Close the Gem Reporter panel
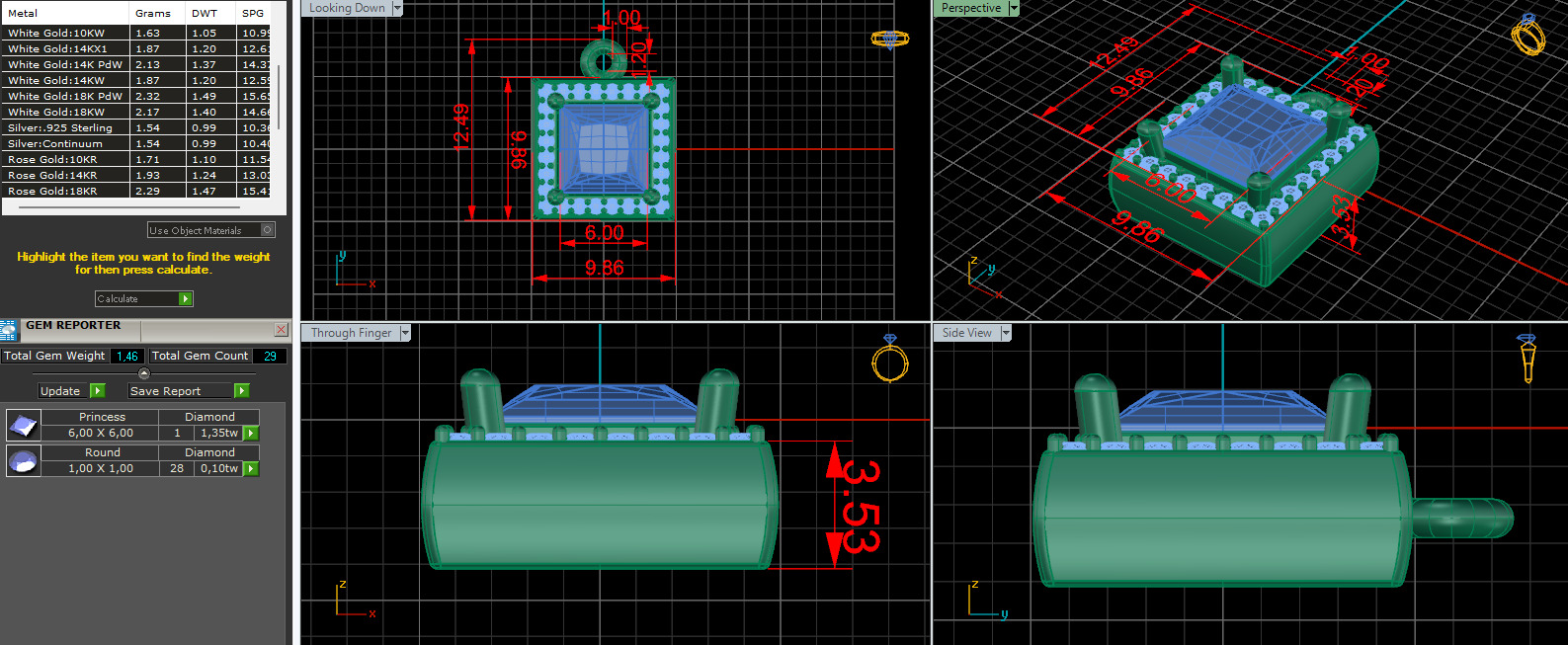The height and width of the screenshot is (645, 1568). pyautogui.click(x=282, y=329)
